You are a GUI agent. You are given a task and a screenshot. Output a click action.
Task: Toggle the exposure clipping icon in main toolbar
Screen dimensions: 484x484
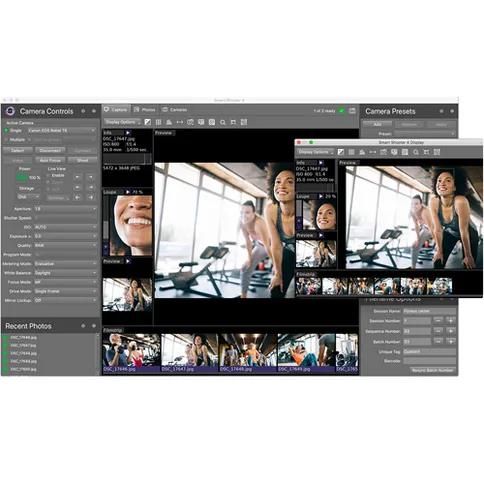tap(148, 122)
